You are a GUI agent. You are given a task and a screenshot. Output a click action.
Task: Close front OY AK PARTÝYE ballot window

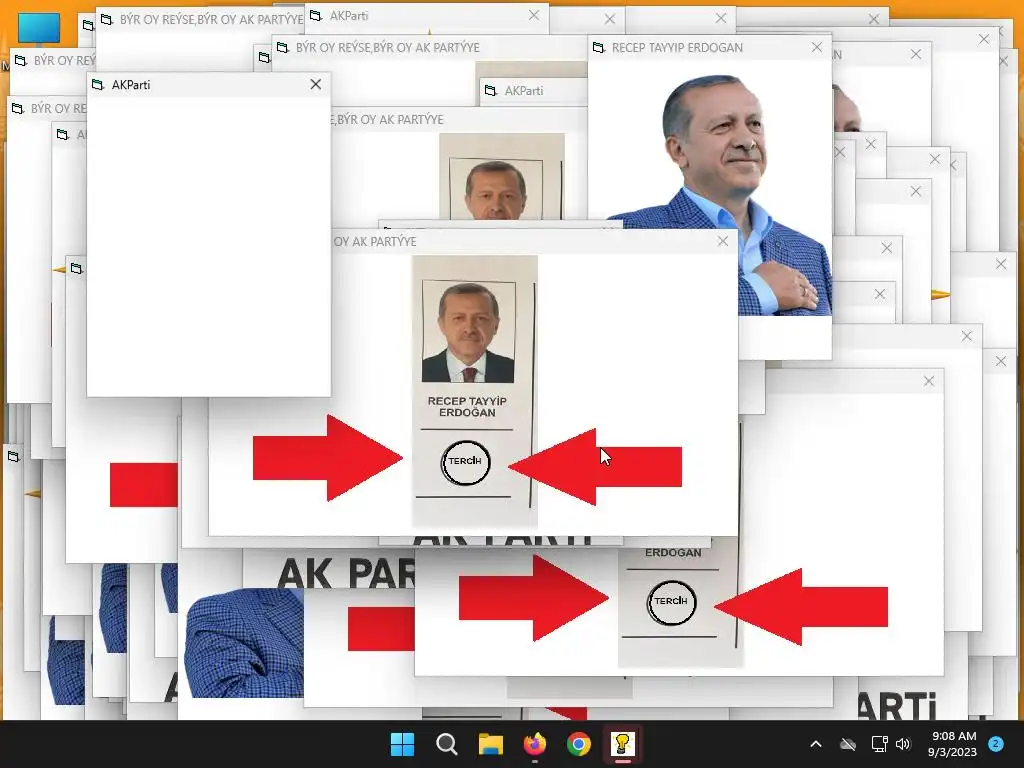pos(723,241)
